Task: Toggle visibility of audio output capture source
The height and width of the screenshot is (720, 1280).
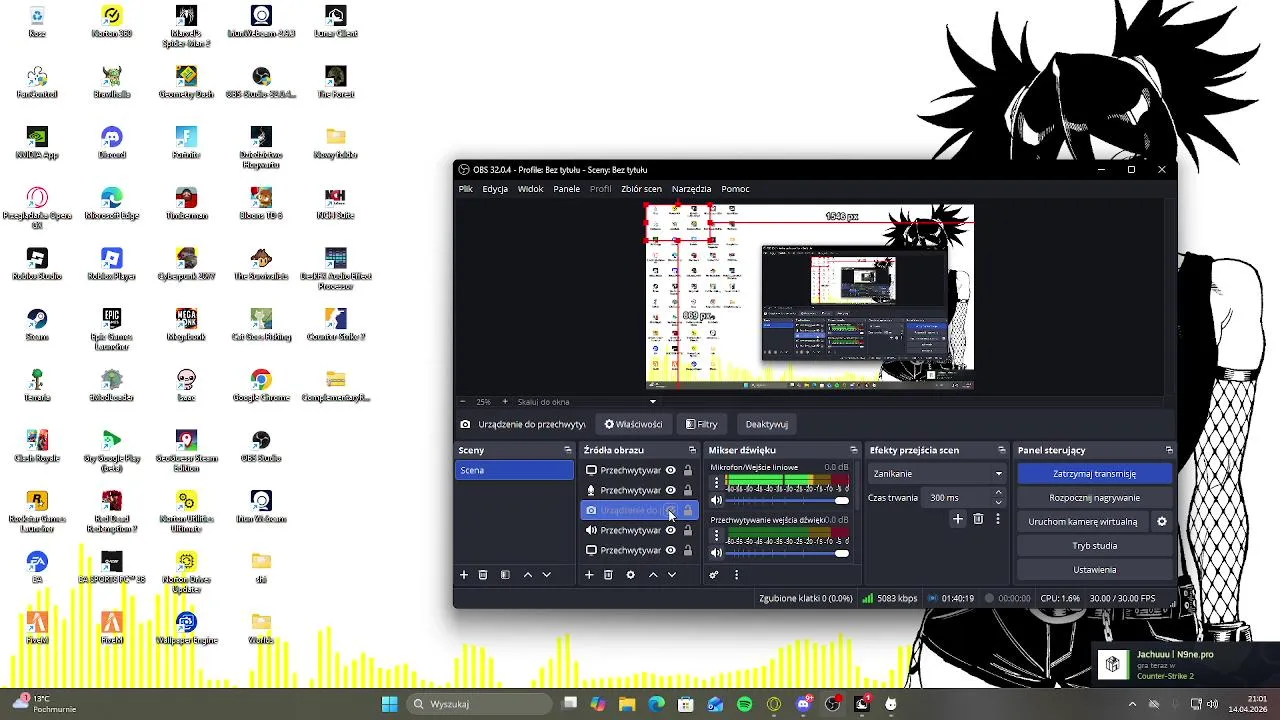Action: [x=671, y=530]
